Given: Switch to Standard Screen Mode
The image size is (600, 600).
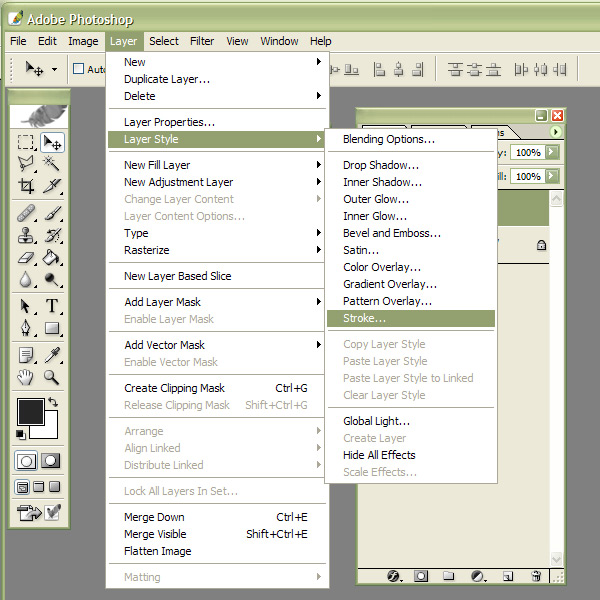Looking at the screenshot, I should coord(23,487).
